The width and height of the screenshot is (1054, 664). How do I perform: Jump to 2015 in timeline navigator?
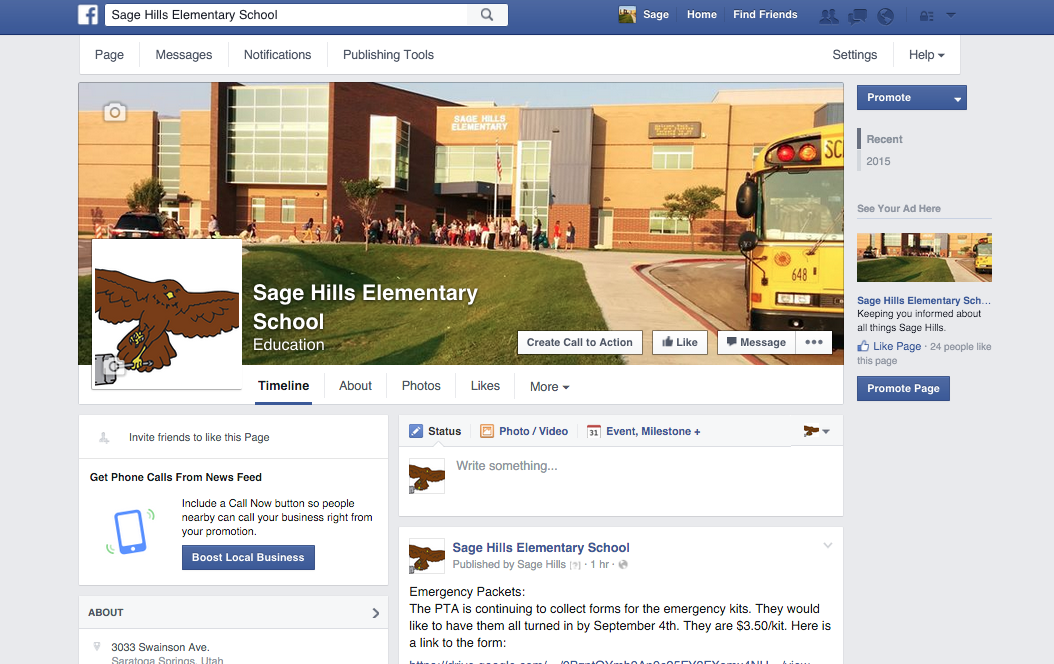[878, 161]
